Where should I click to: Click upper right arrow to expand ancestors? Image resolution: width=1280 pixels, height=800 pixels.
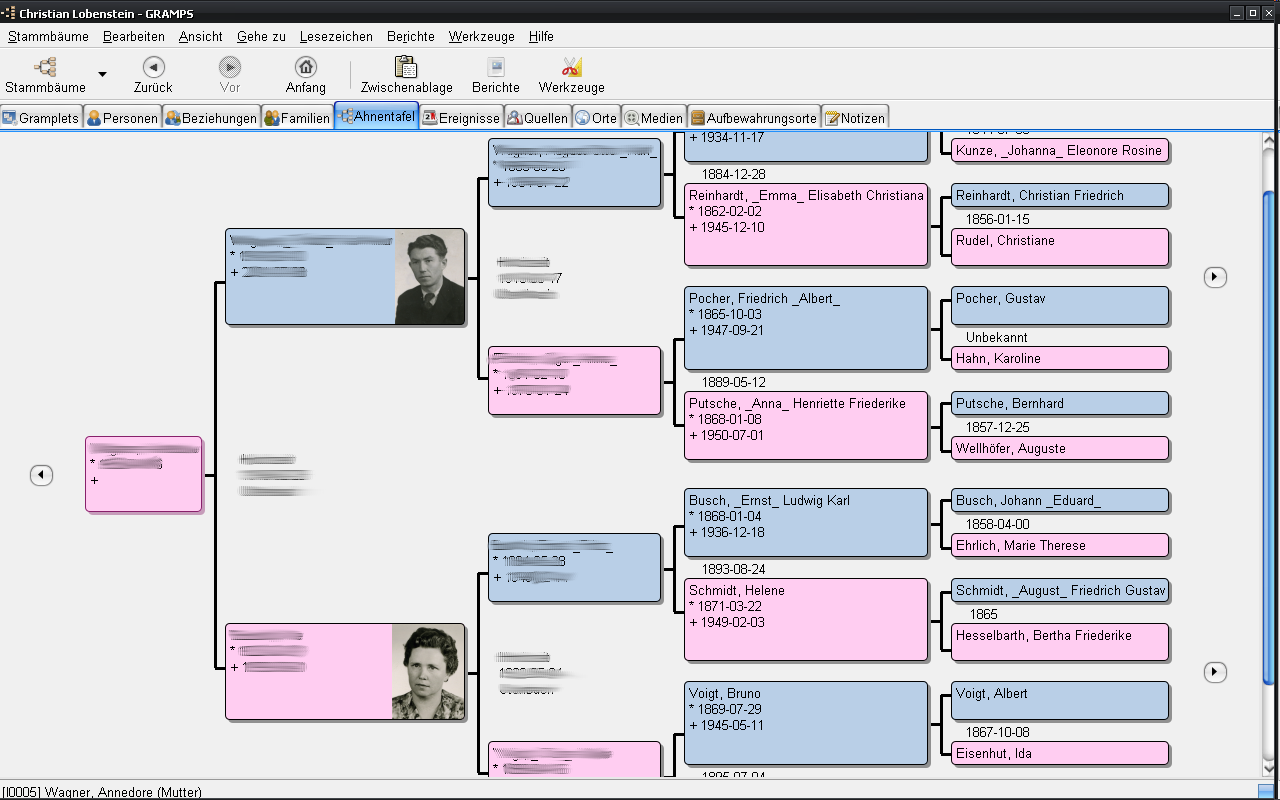(1215, 277)
